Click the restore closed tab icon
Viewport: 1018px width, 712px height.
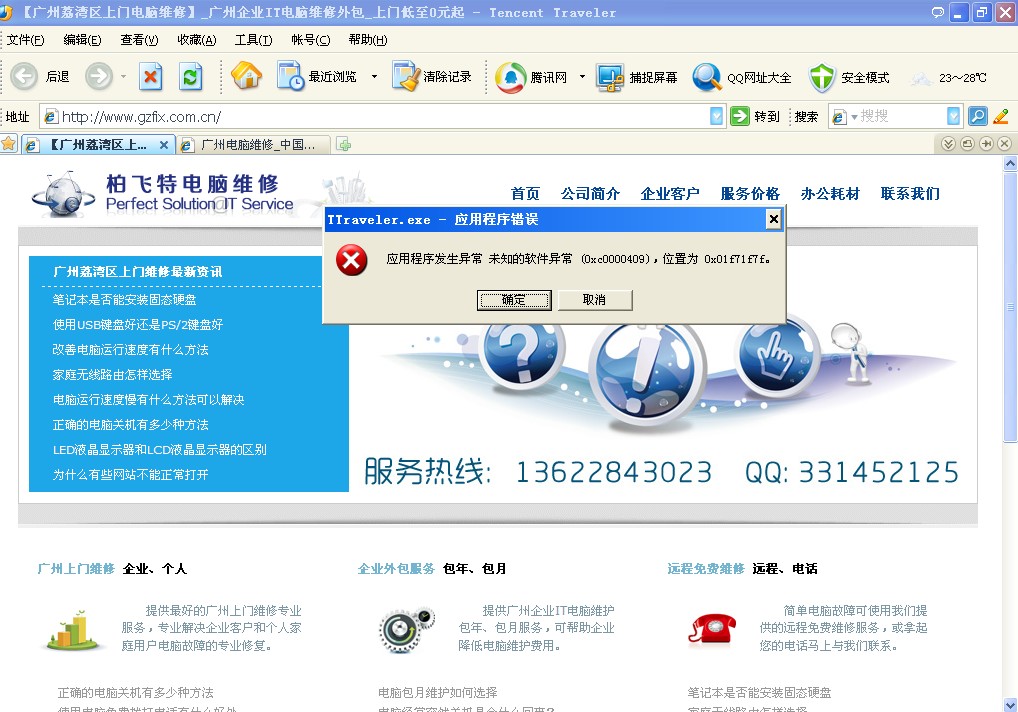coord(967,144)
